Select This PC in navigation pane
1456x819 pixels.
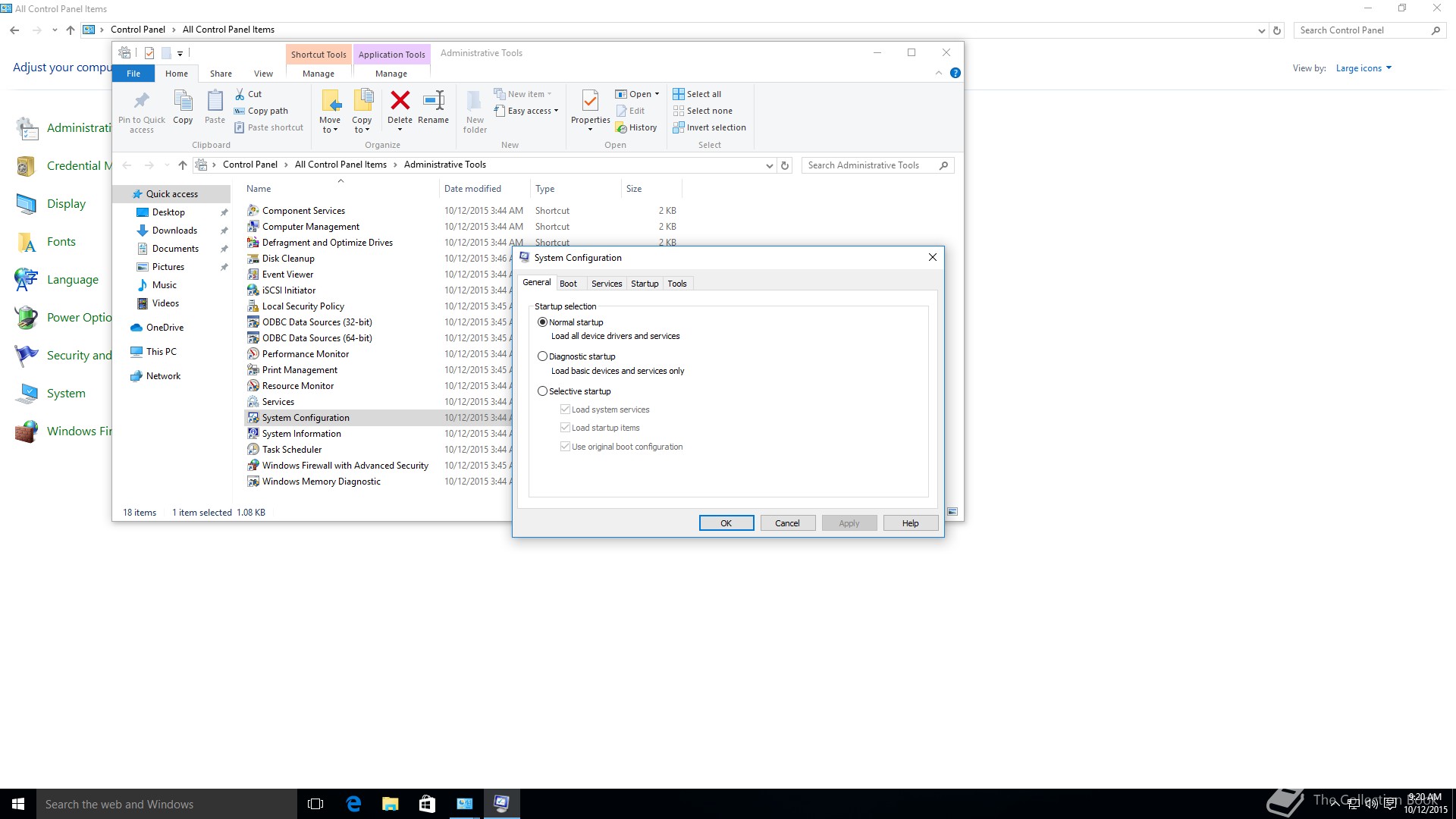pos(161,352)
